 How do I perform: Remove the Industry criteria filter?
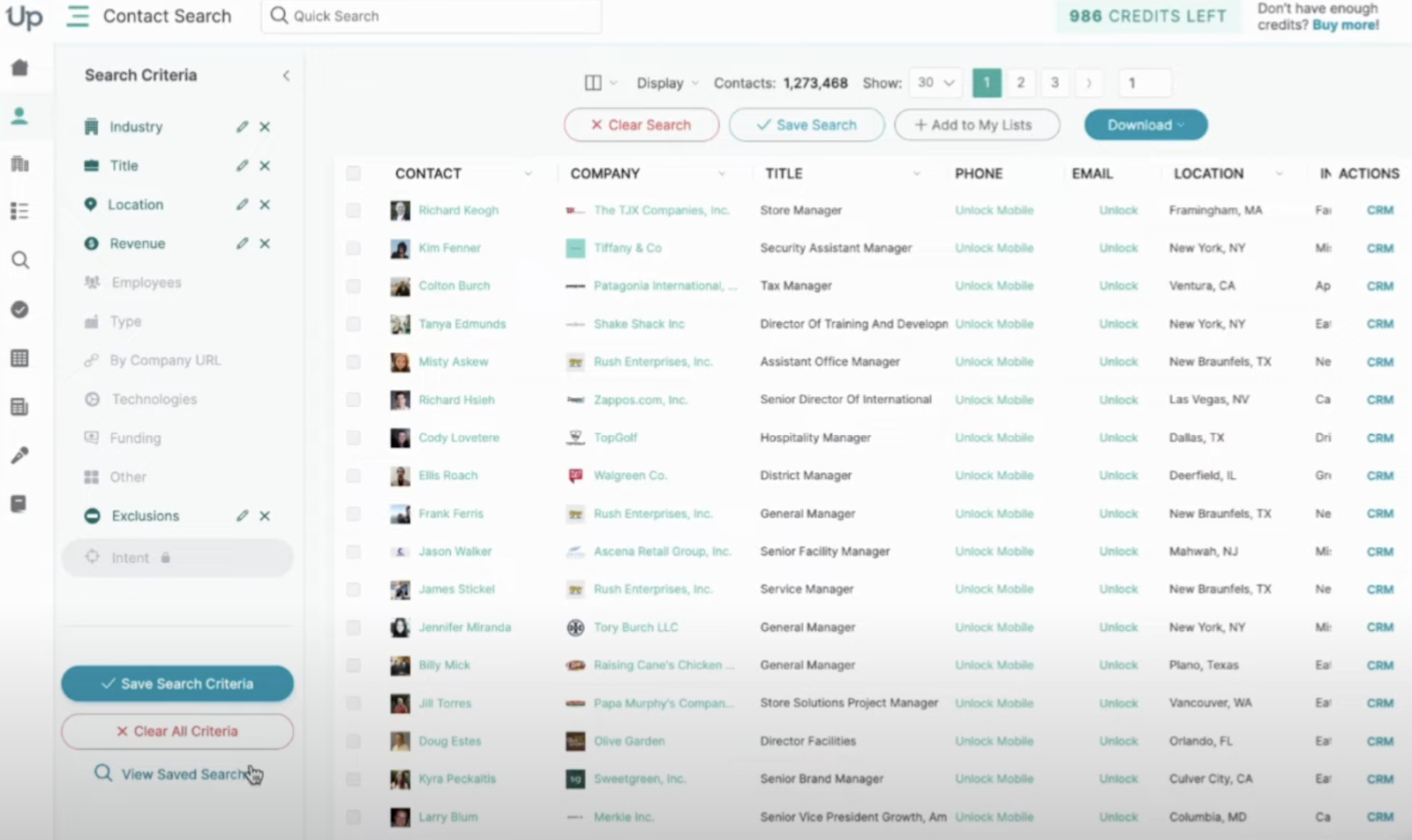coord(265,127)
